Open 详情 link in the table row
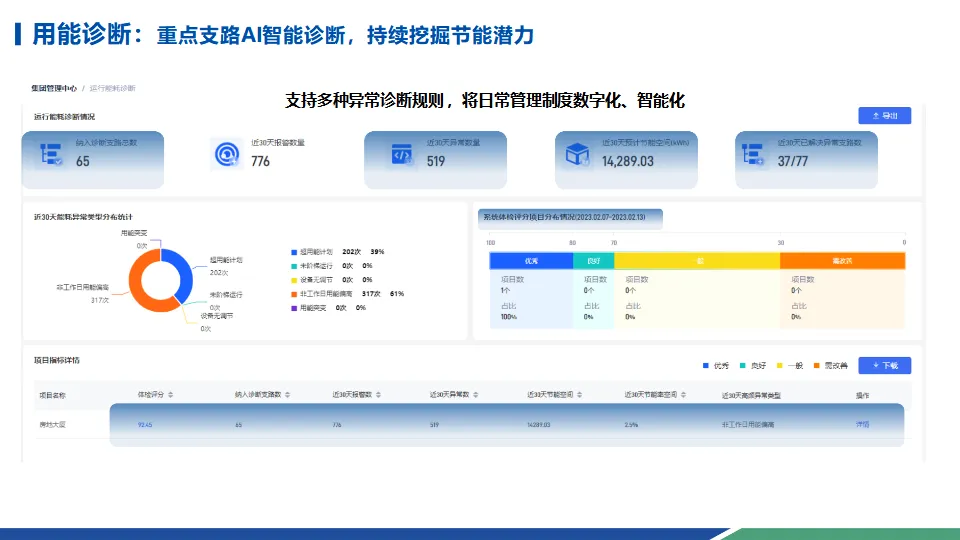 pos(862,424)
